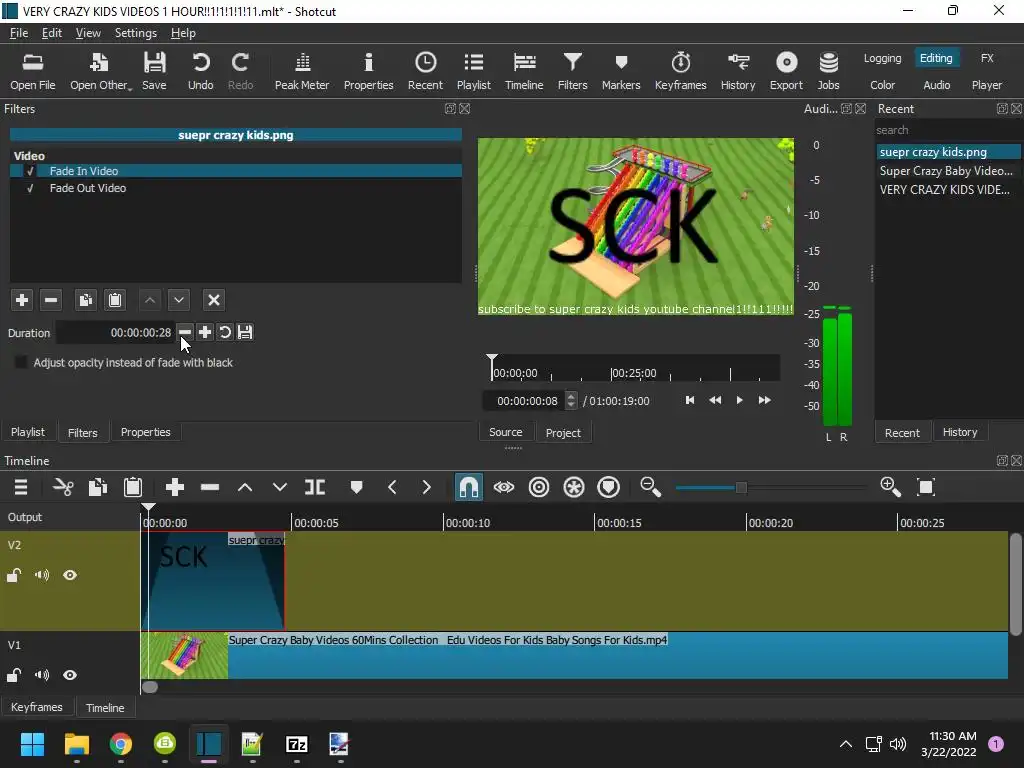Viewport: 1024px width, 768px height.
Task: Open the Jobs panel
Action: click(828, 71)
